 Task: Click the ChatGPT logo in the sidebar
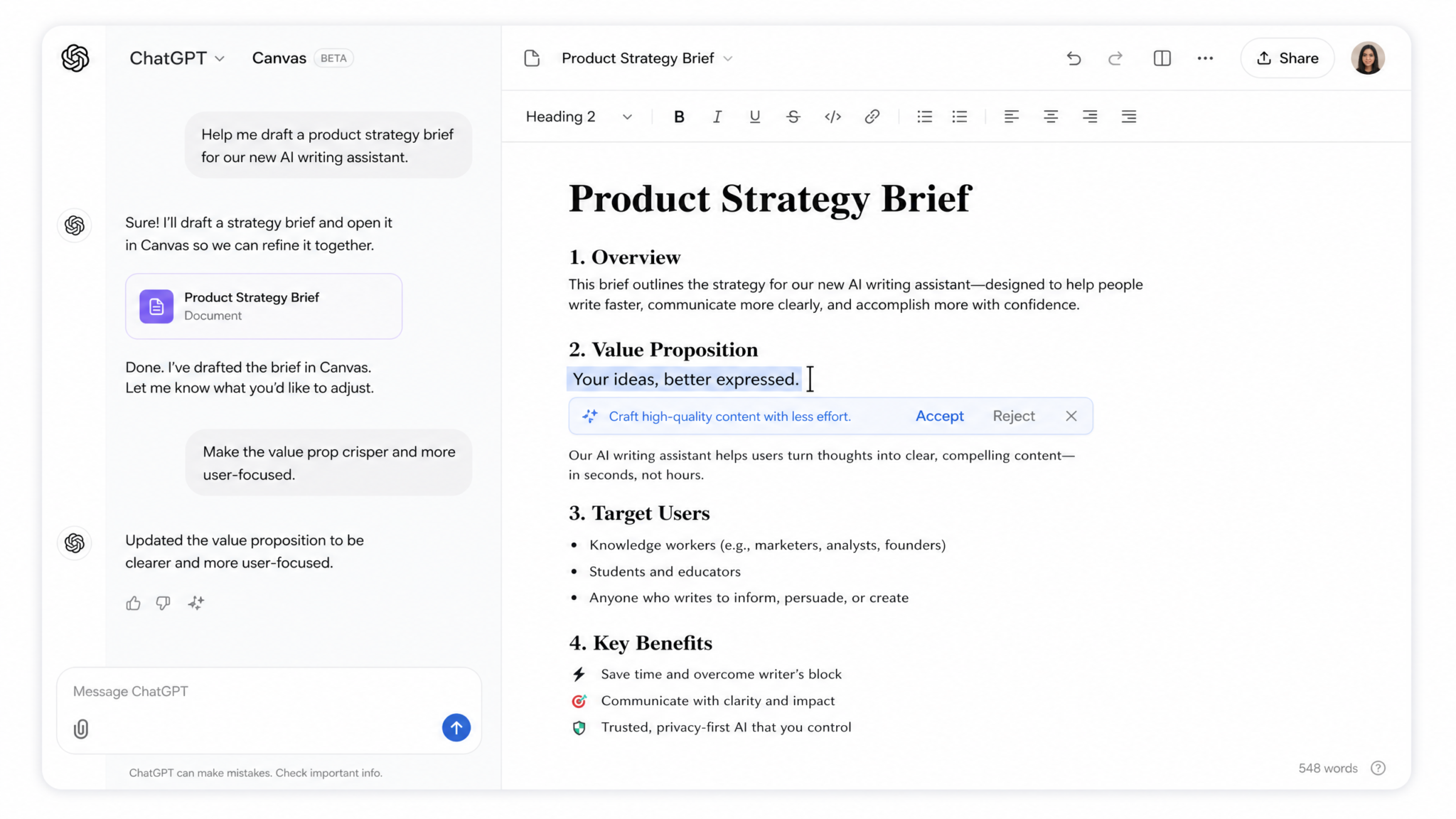click(x=75, y=58)
